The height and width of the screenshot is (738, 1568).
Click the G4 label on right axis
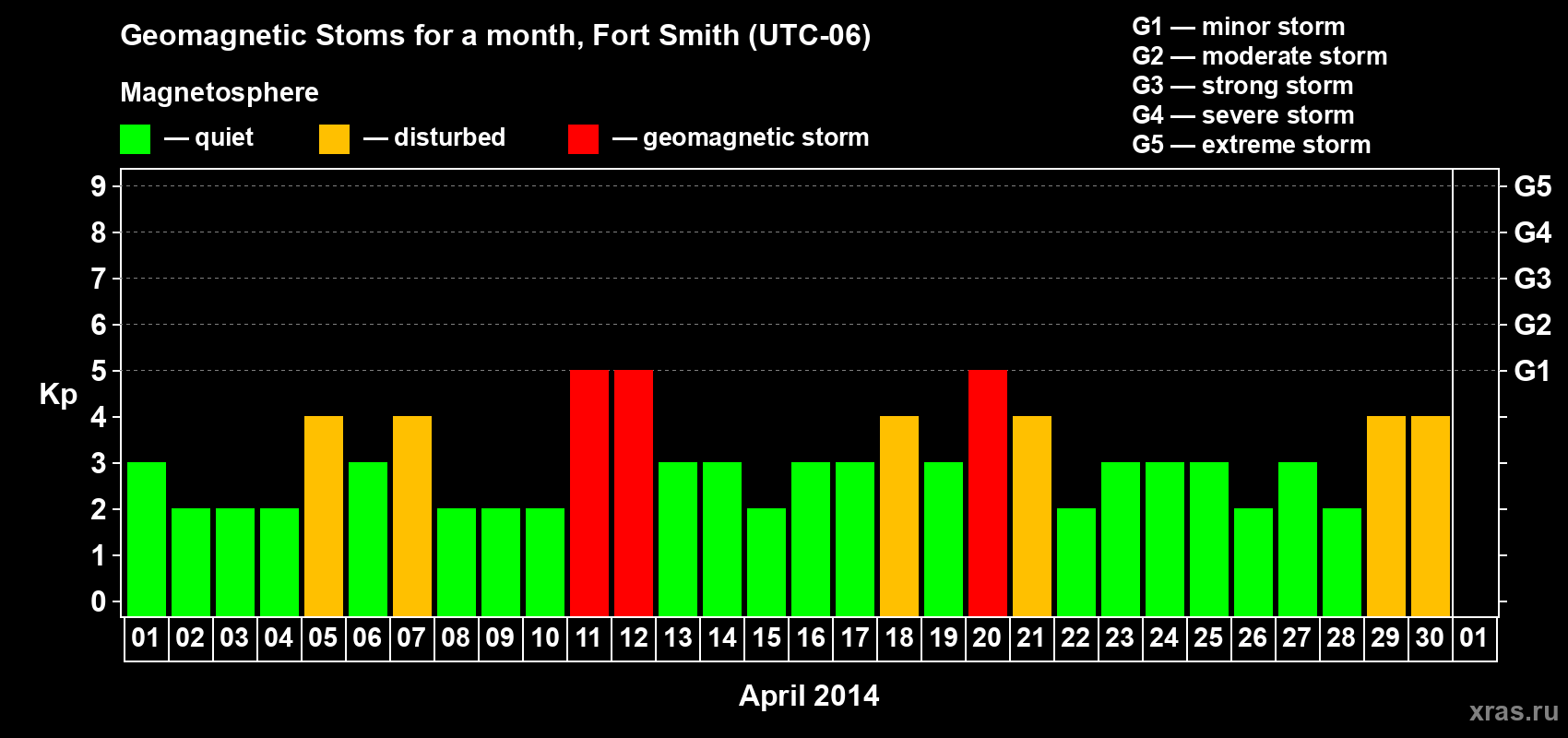pos(1533,232)
